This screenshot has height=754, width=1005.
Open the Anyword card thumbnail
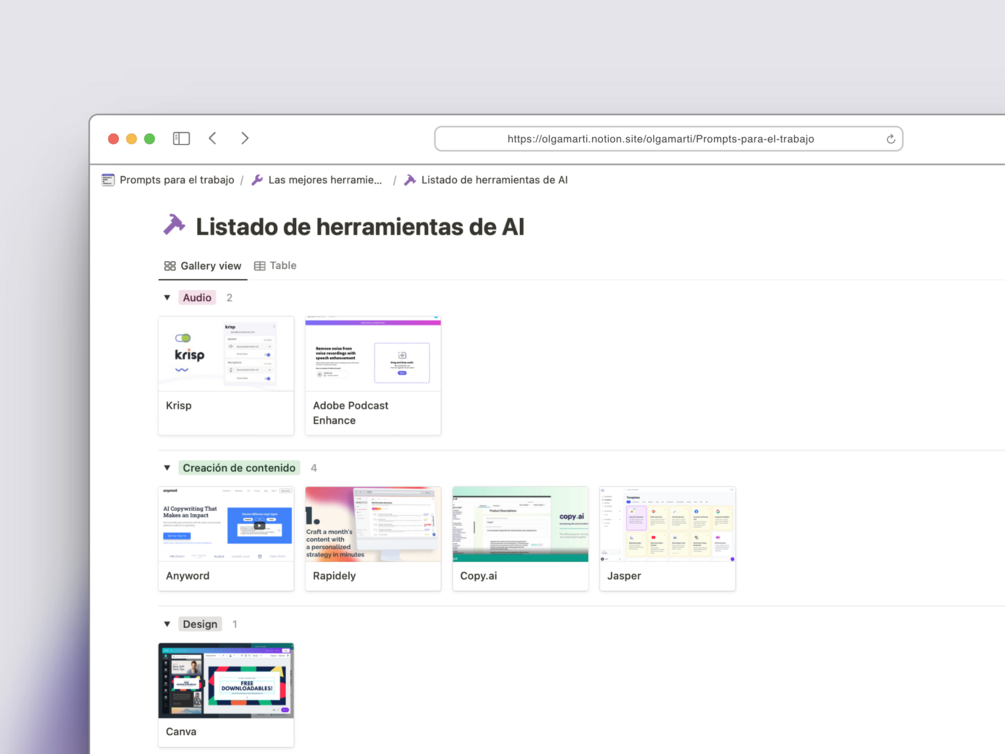pos(226,524)
